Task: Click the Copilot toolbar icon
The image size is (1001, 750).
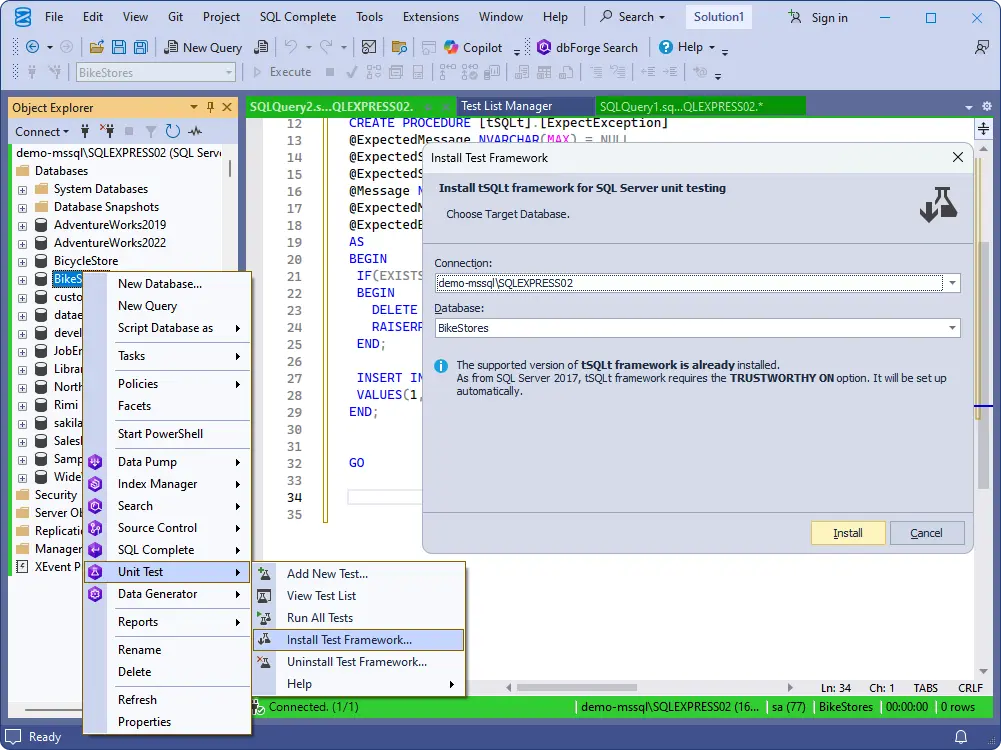Action: (x=450, y=47)
